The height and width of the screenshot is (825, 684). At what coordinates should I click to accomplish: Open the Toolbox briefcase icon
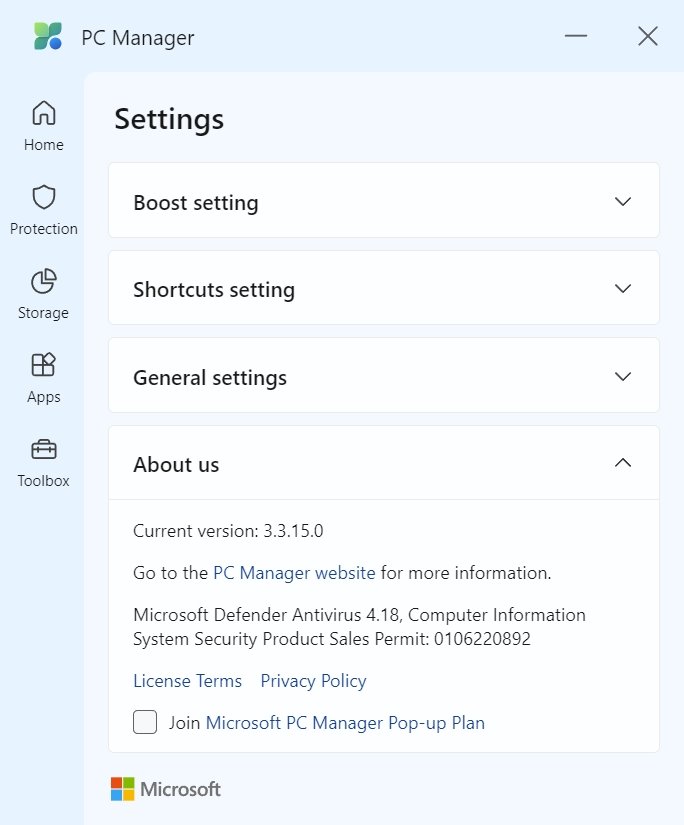tap(44, 449)
